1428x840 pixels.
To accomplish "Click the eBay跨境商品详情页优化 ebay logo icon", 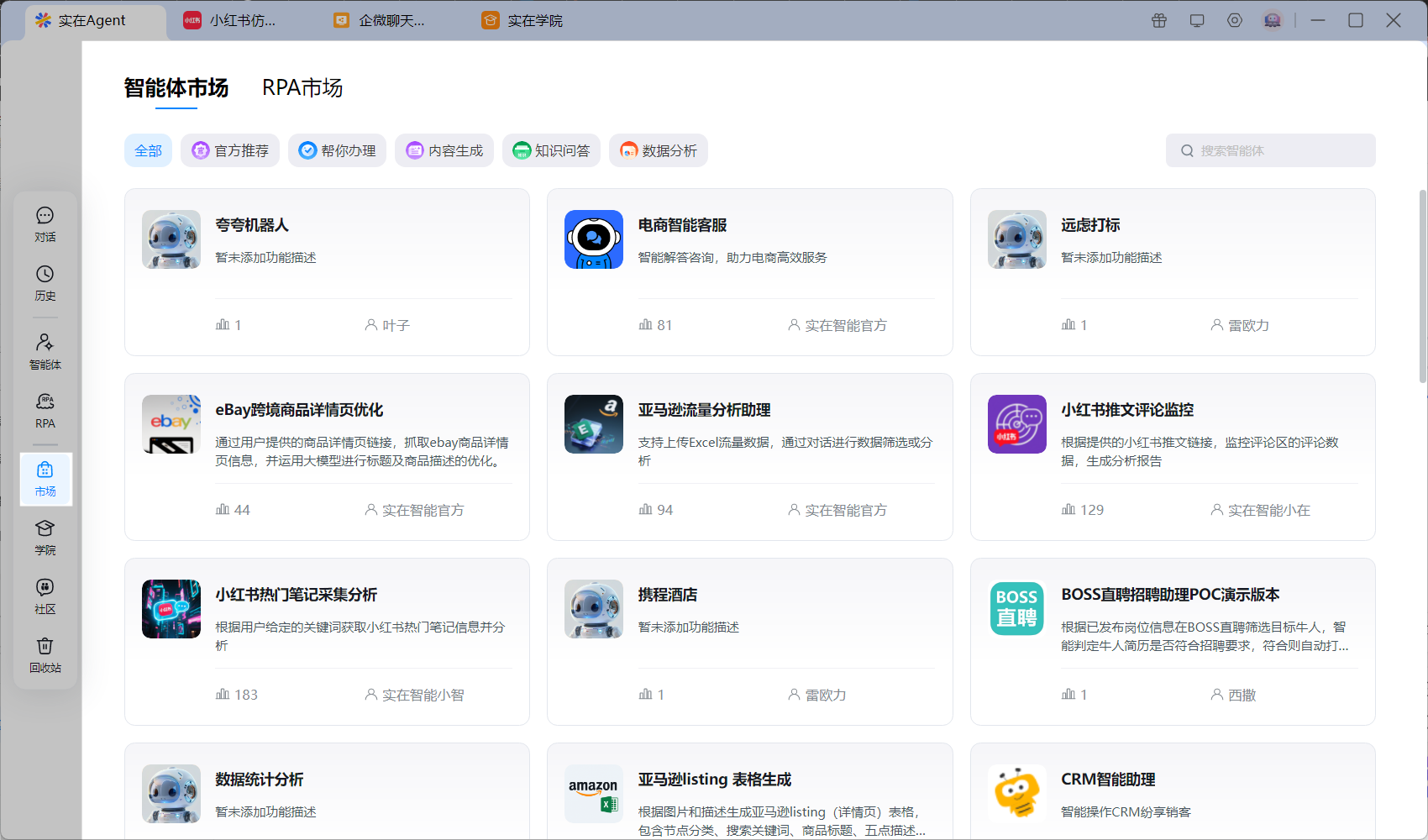I will (171, 424).
